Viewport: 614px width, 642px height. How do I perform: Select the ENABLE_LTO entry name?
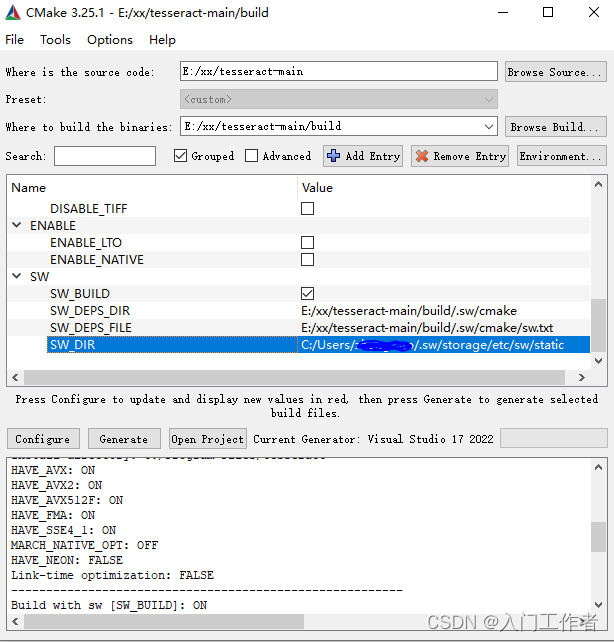click(86, 243)
